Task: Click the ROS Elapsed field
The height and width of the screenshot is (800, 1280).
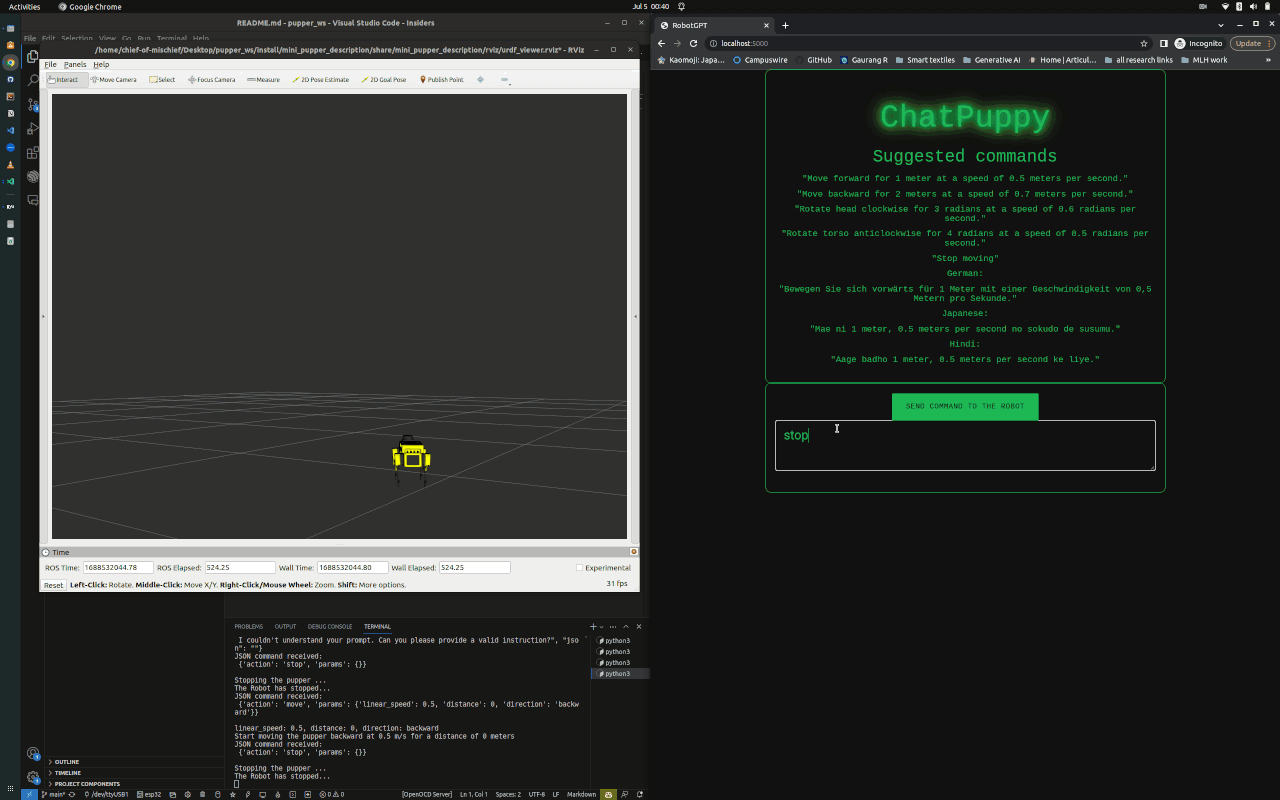Action: [240, 568]
